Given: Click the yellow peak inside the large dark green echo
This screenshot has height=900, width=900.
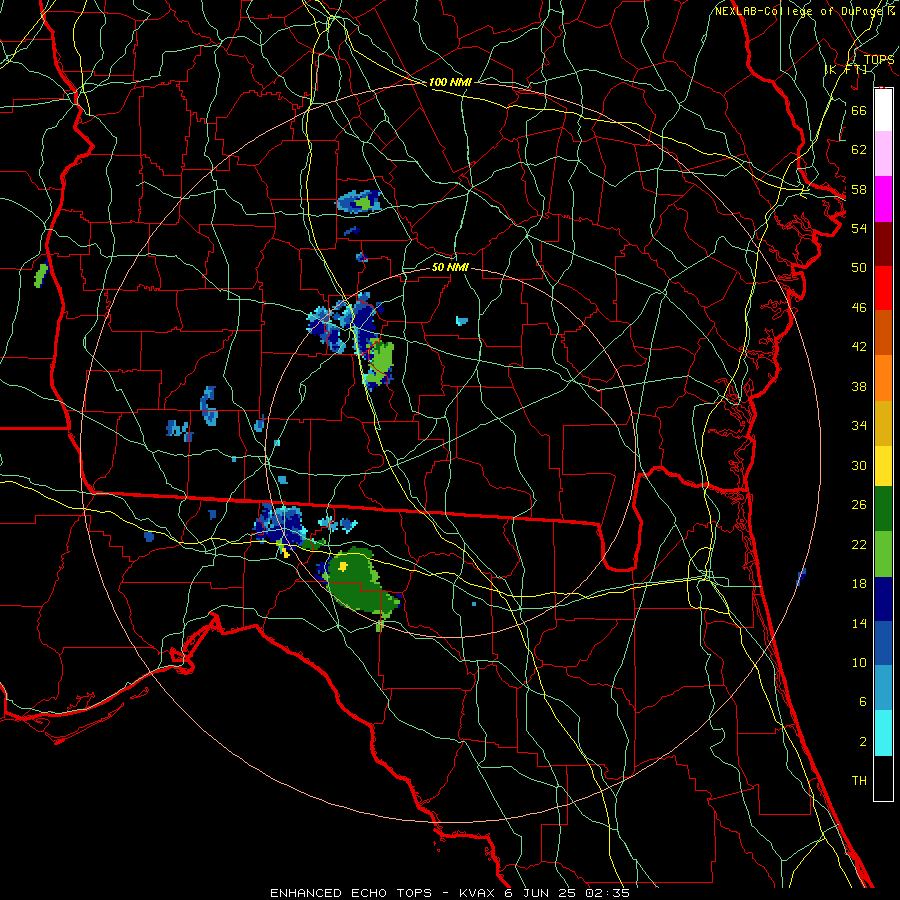Looking at the screenshot, I should pos(343,567).
